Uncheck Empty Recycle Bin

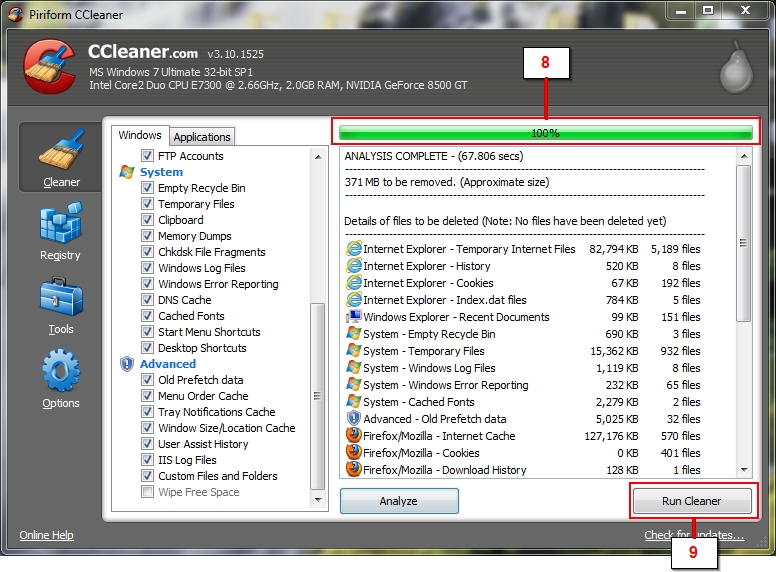pyautogui.click(x=147, y=188)
